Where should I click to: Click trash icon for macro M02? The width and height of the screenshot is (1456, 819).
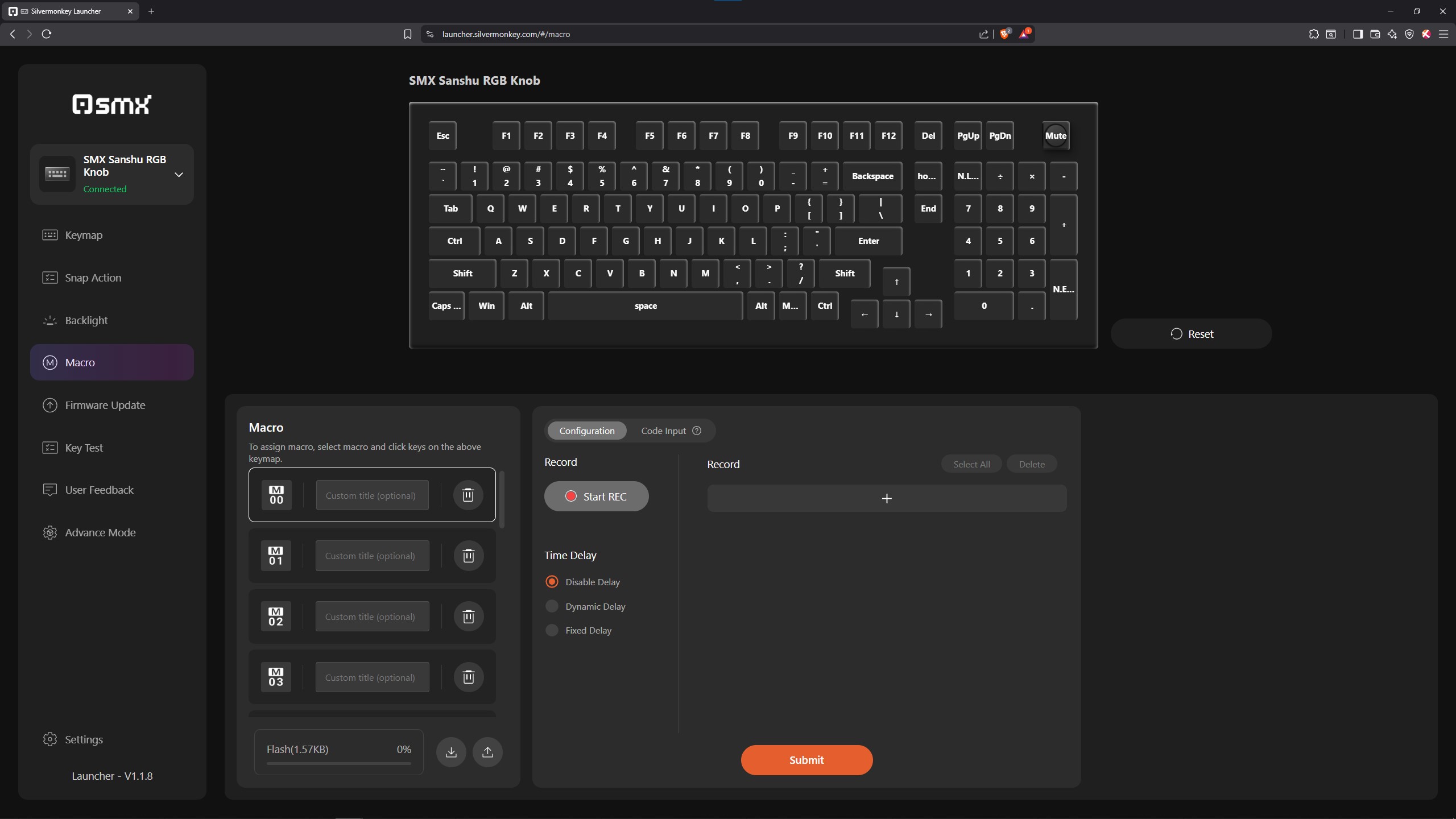468,617
